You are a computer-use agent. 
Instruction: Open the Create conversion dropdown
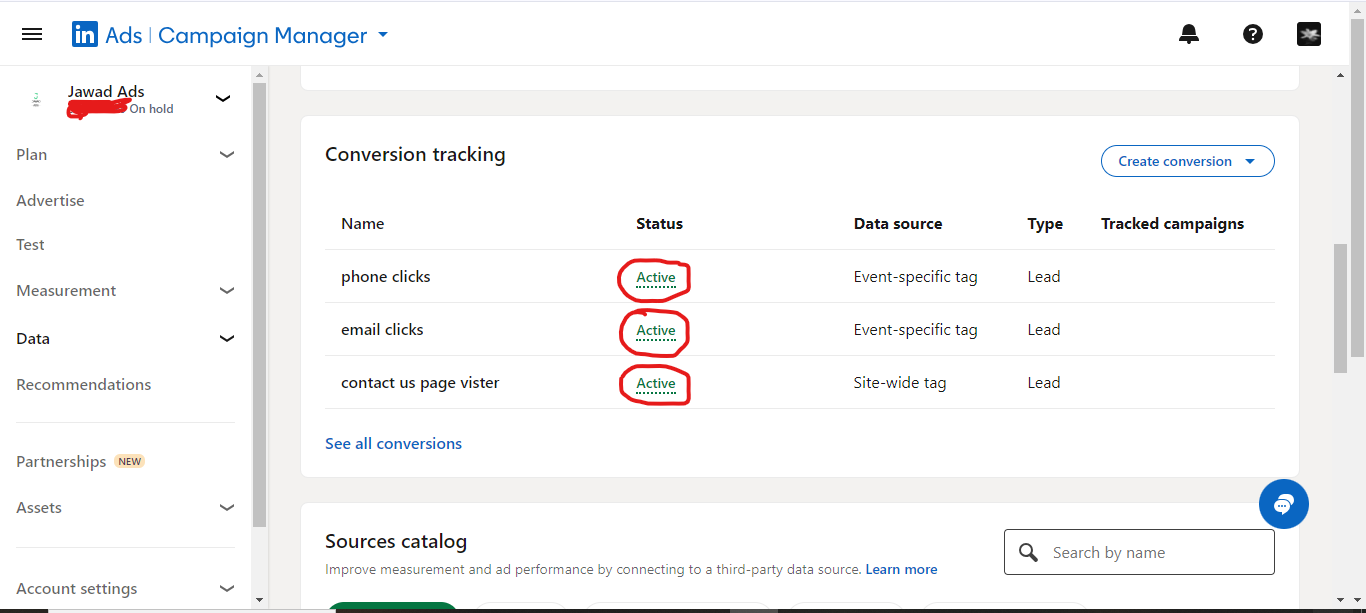point(1187,161)
